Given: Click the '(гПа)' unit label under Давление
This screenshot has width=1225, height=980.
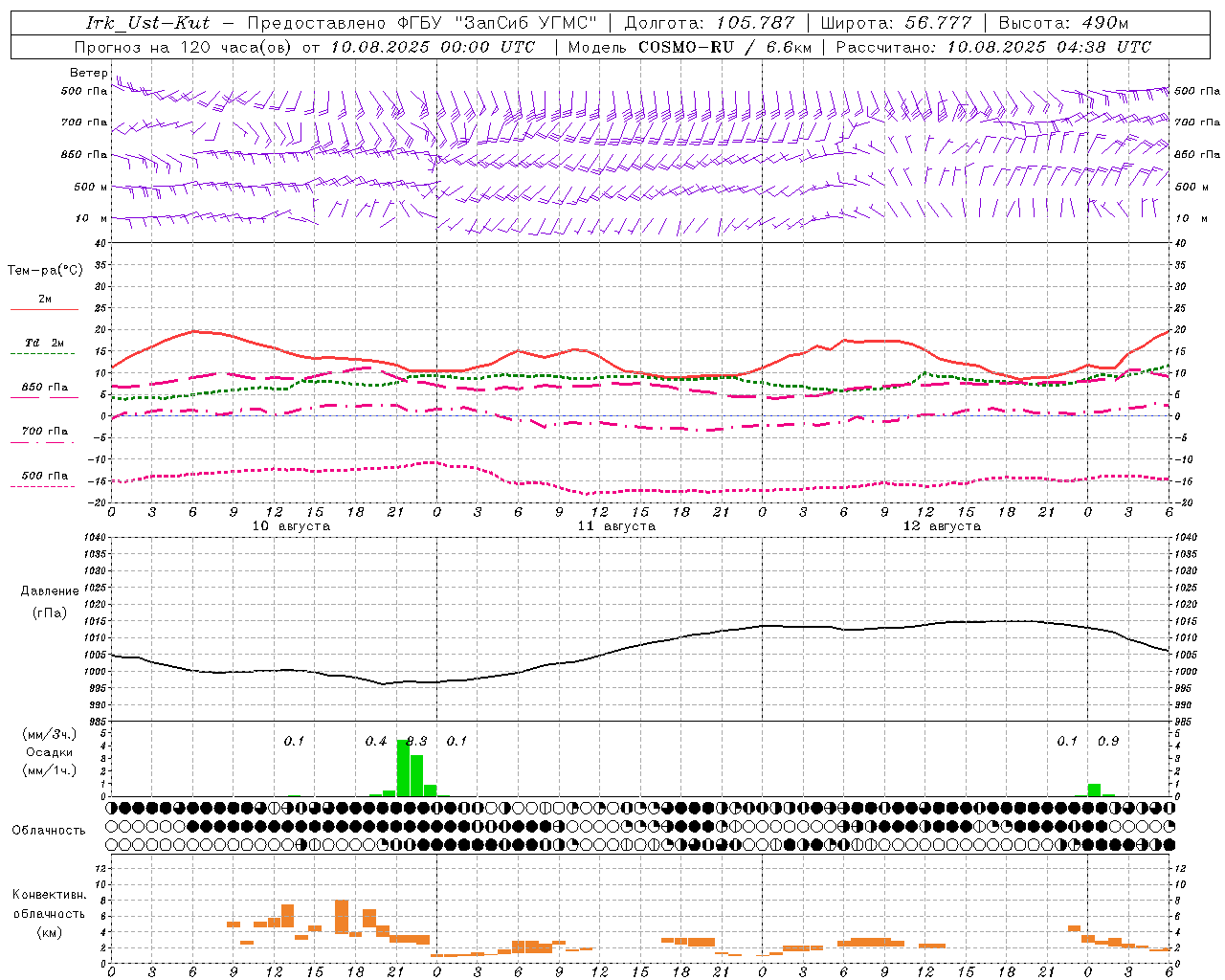Looking at the screenshot, I should (x=50, y=613).
